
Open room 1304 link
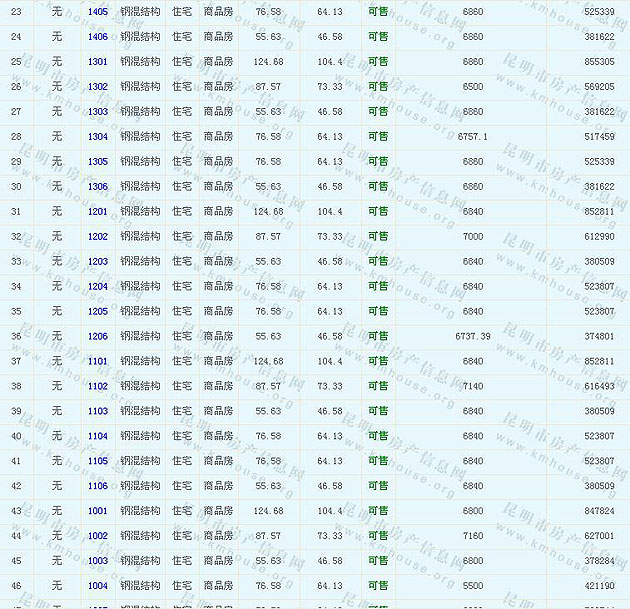coord(97,136)
